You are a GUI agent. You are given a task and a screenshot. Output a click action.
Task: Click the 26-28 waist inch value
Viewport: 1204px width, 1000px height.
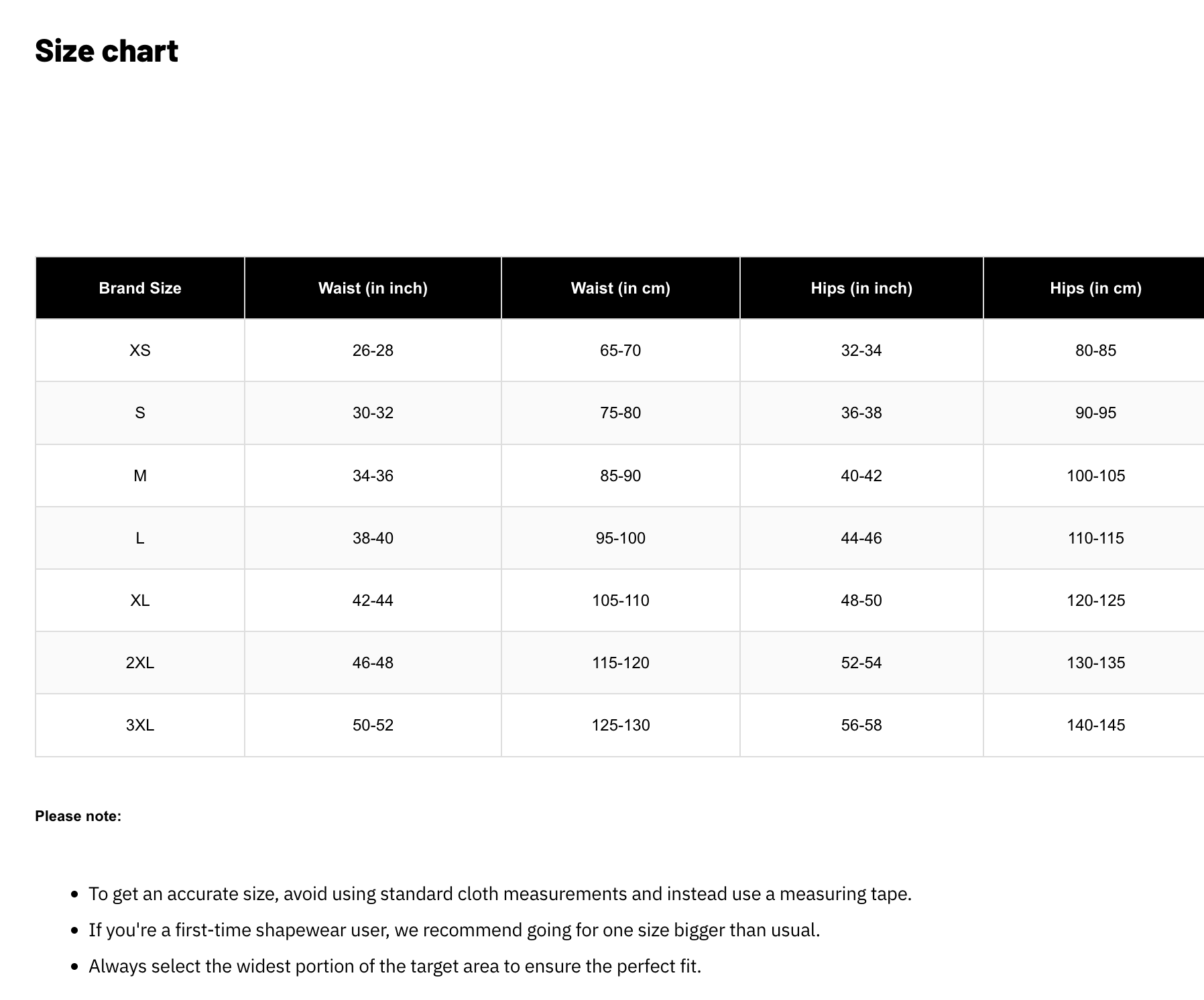click(373, 351)
